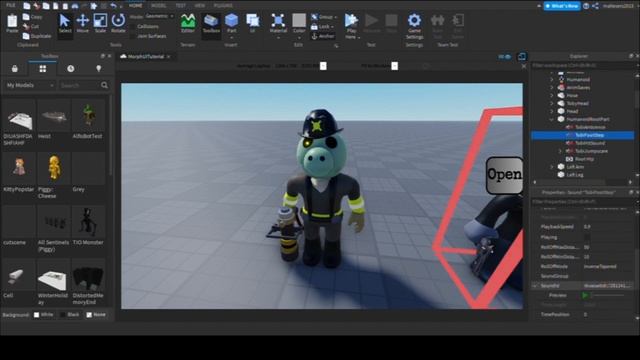Screen dimensions: 640x360
Task: Switch to the PLUGINS ribbon tab
Action: click(x=223, y=6)
